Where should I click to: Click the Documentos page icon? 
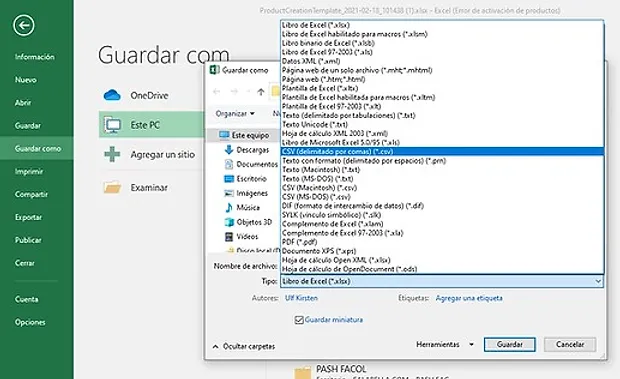click(229, 164)
